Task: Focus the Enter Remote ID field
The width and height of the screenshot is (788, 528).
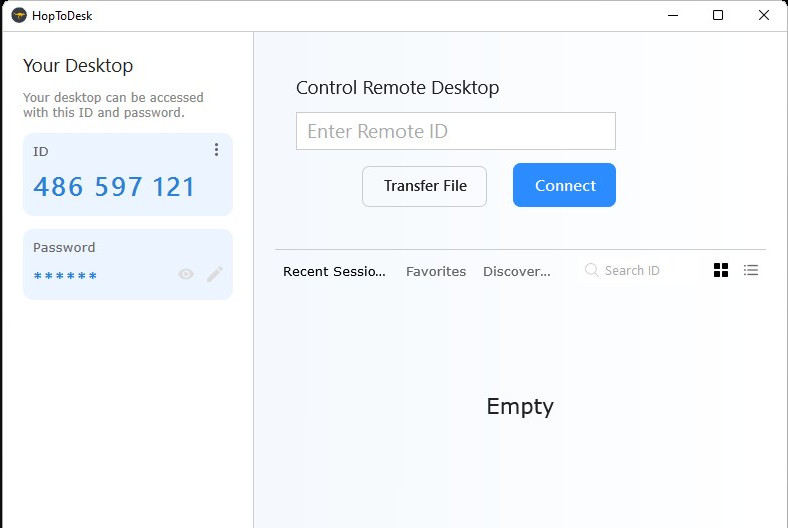Action: (456, 131)
